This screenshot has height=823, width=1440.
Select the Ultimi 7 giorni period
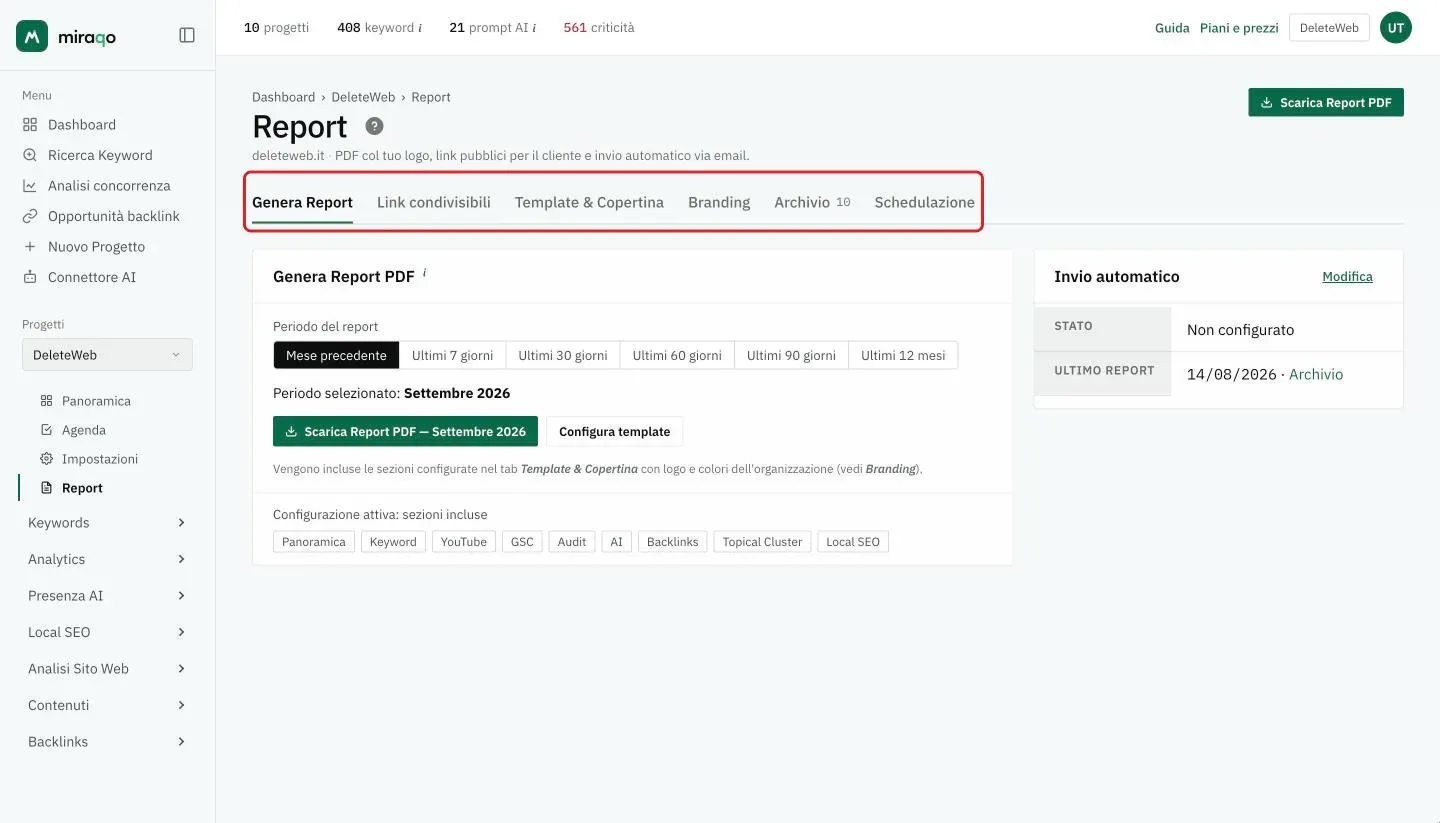(452, 355)
